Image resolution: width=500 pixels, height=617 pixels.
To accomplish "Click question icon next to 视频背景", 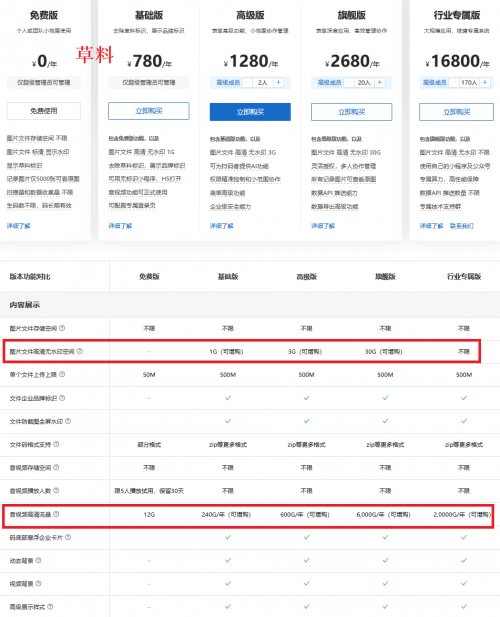I will click(39, 583).
